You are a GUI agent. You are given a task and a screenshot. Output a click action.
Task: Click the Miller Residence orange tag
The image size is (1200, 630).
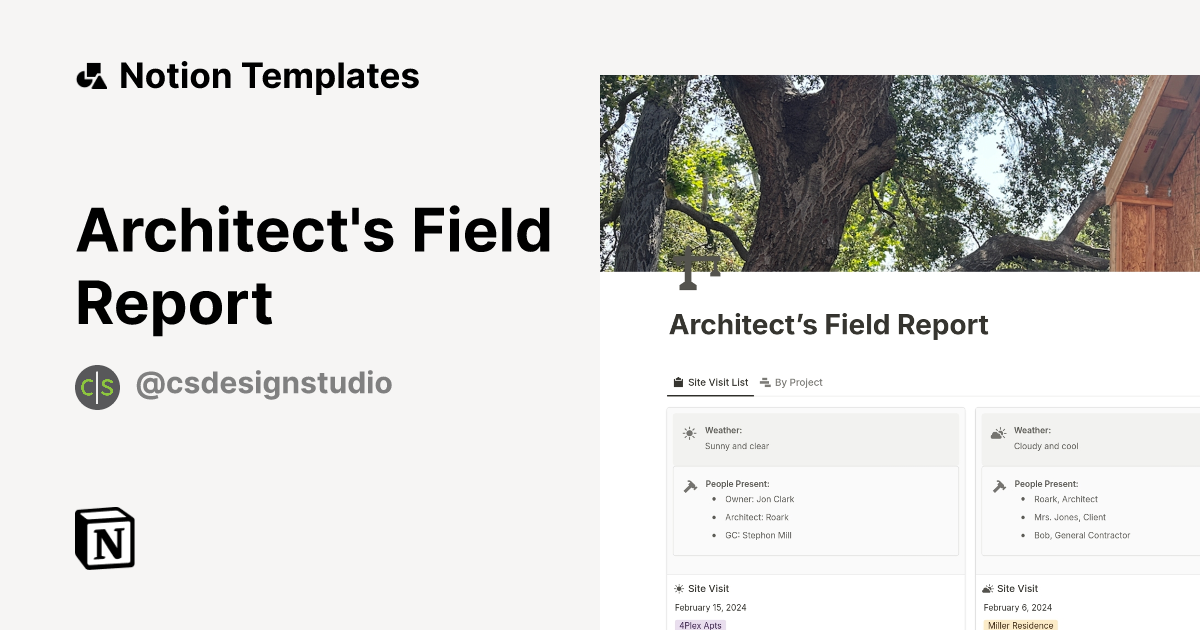pos(1020,625)
